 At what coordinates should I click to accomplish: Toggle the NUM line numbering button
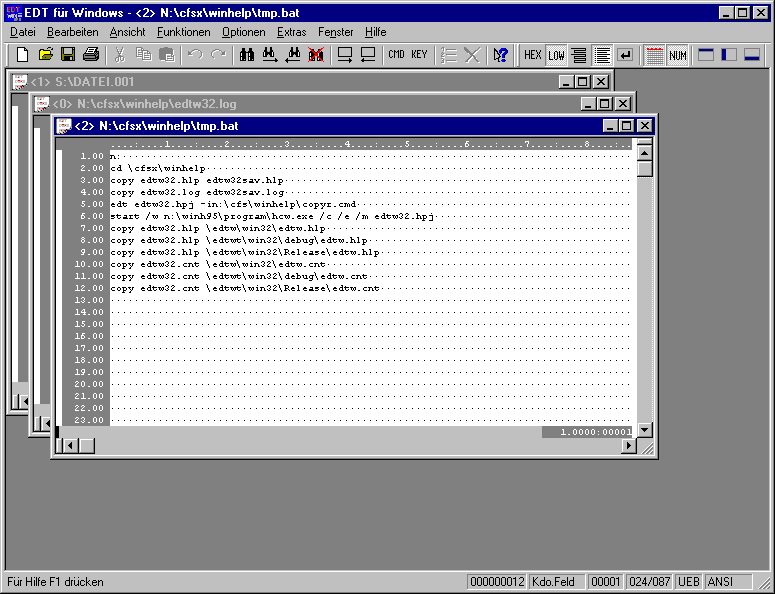pos(678,55)
